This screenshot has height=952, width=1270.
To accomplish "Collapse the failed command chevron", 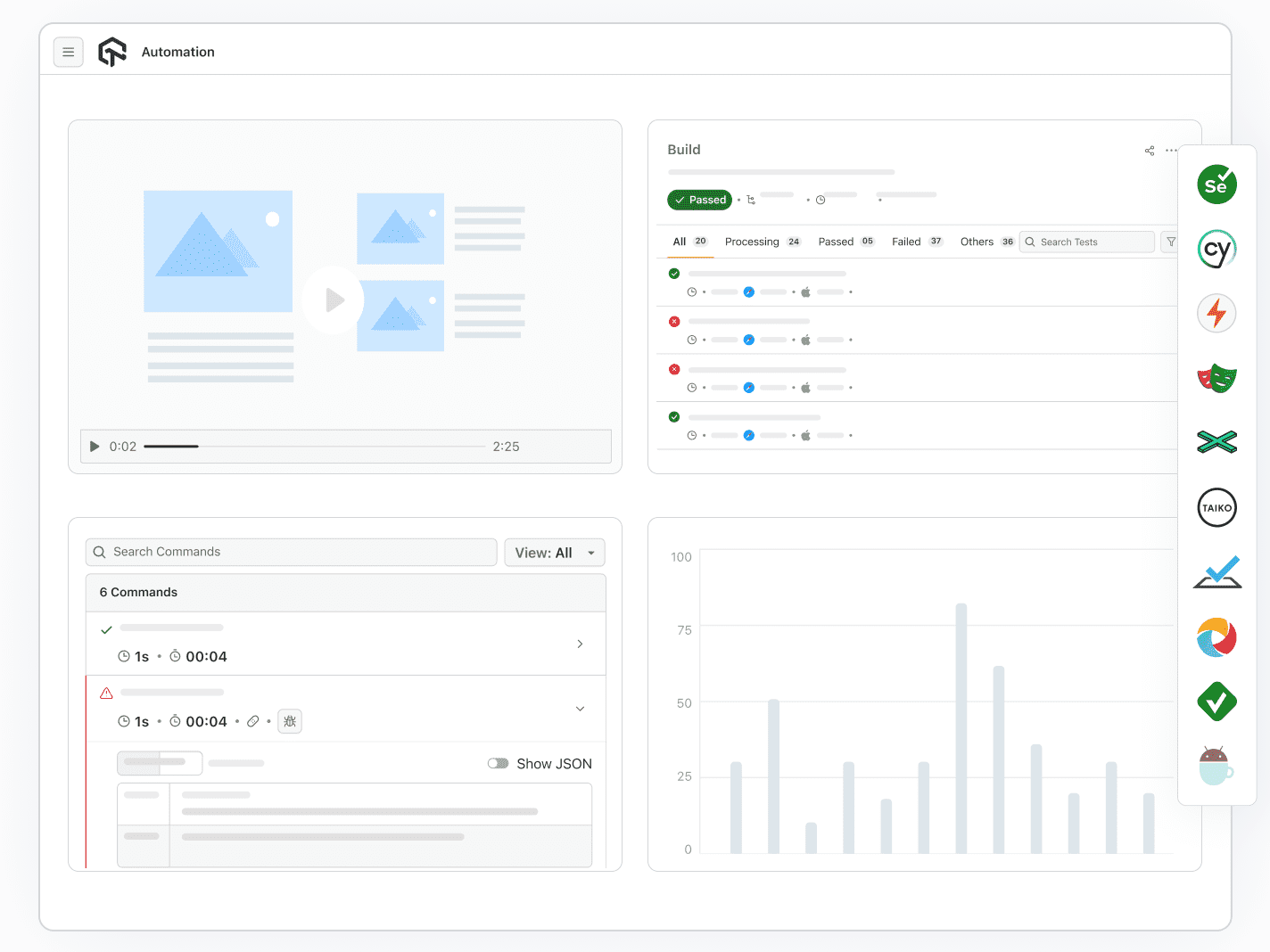I will pyautogui.click(x=580, y=709).
